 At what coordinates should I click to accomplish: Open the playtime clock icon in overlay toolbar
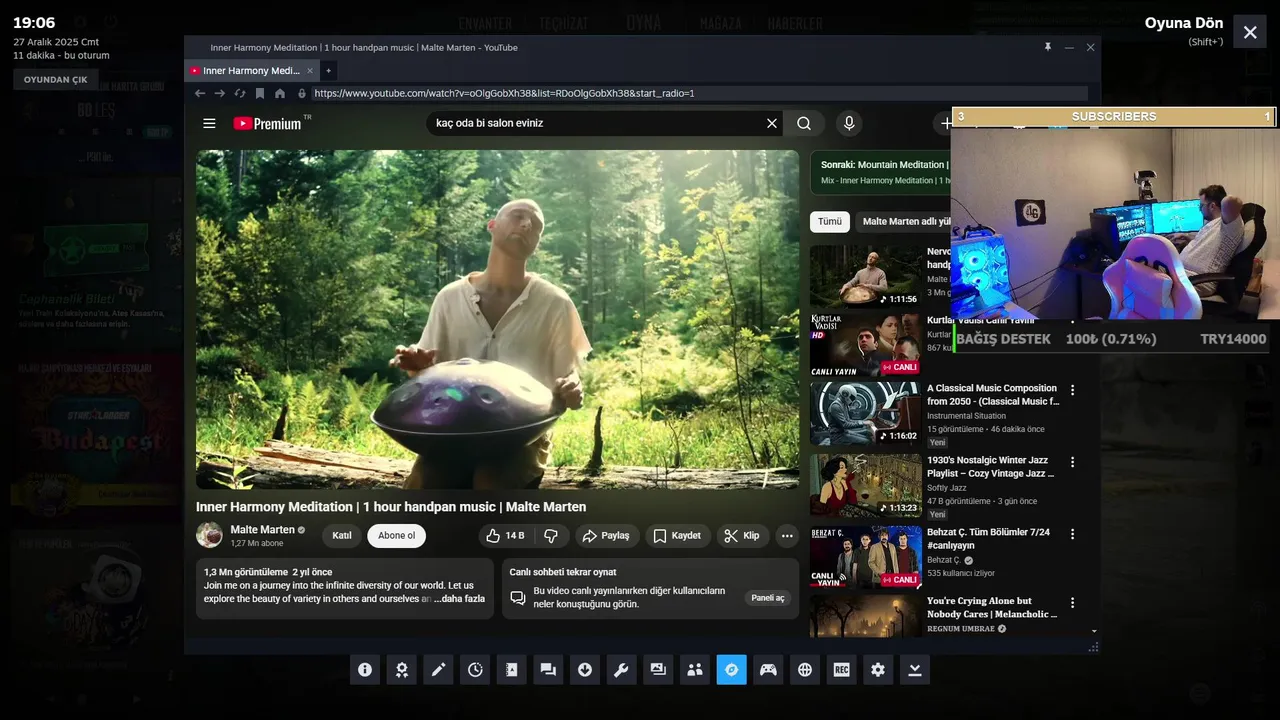point(475,670)
